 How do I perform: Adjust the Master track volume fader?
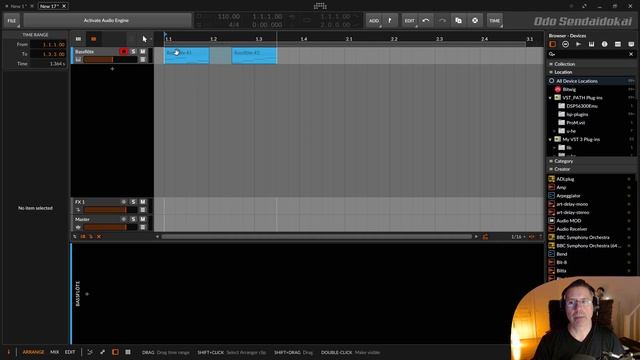(x=110, y=227)
